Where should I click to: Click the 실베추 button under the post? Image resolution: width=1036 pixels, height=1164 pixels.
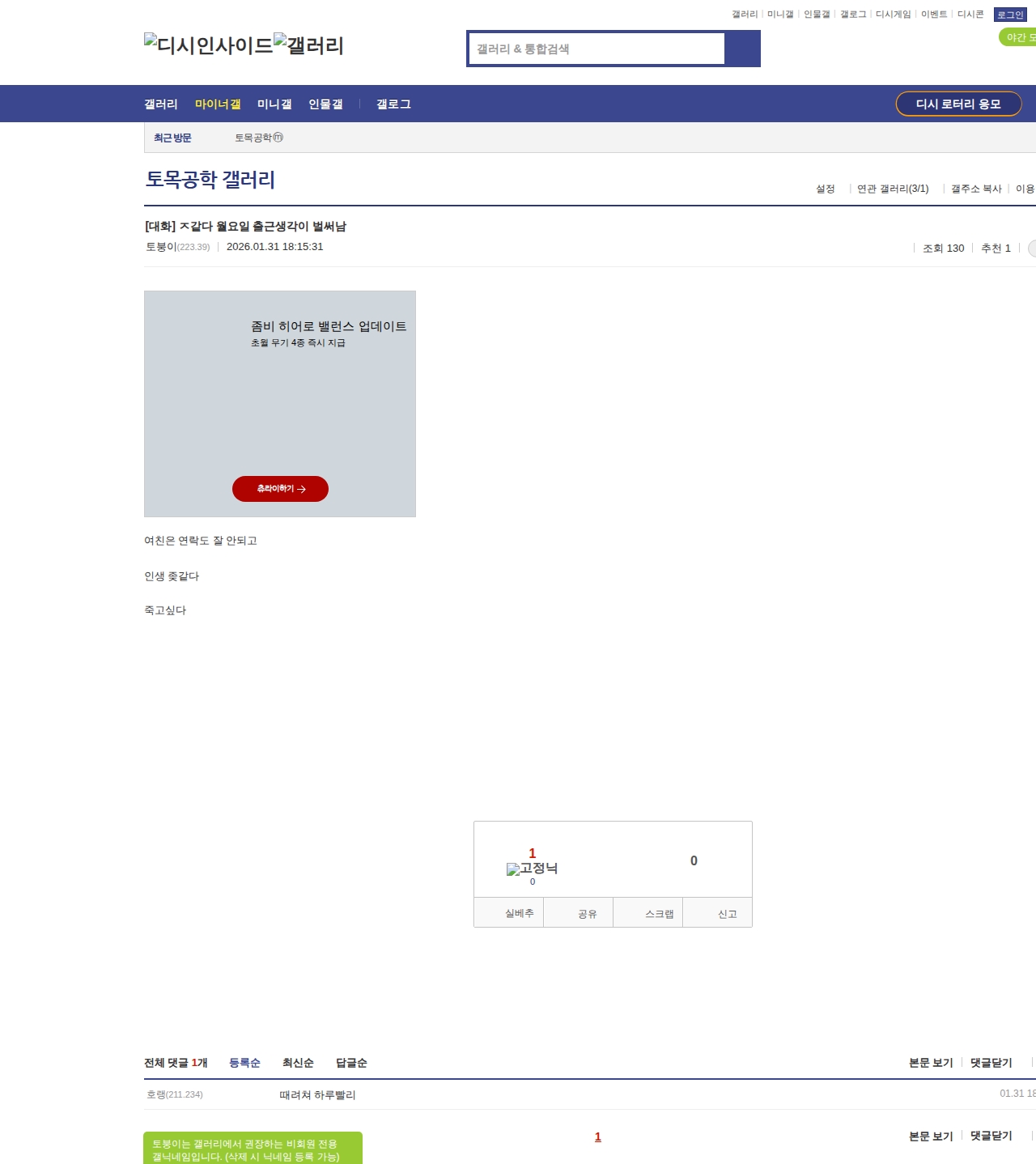519,913
